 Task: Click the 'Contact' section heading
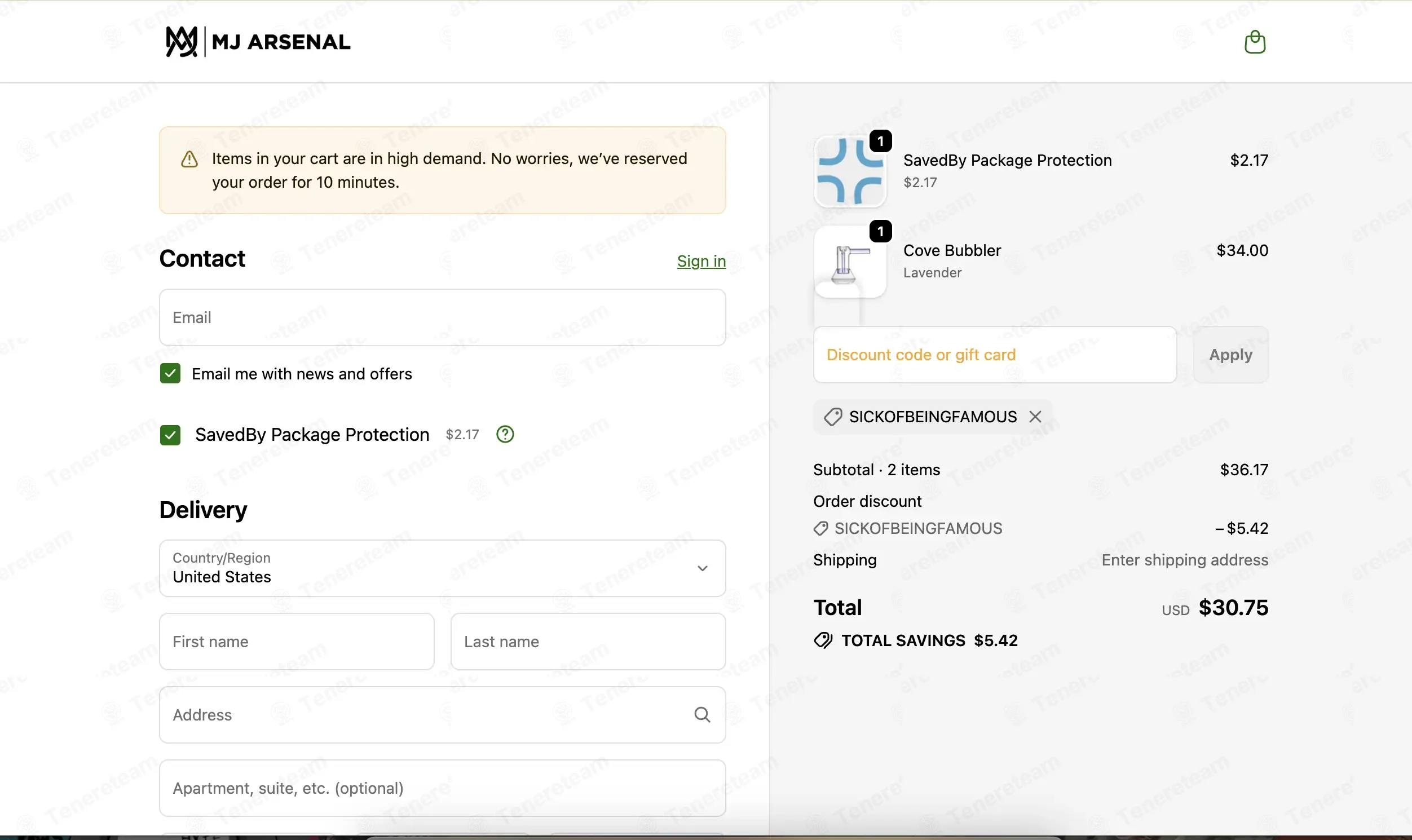coord(202,259)
